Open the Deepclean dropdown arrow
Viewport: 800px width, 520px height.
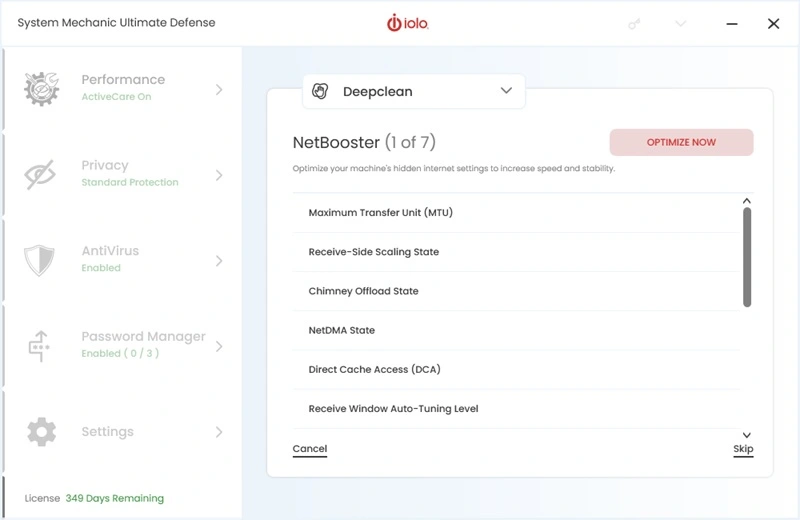point(506,91)
